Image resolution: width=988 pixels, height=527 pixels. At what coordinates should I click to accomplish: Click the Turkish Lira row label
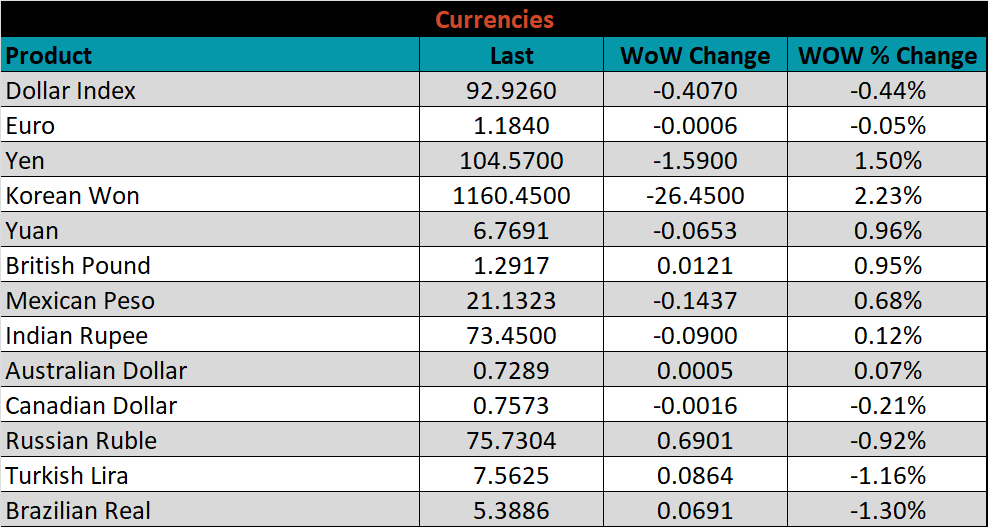point(67,476)
